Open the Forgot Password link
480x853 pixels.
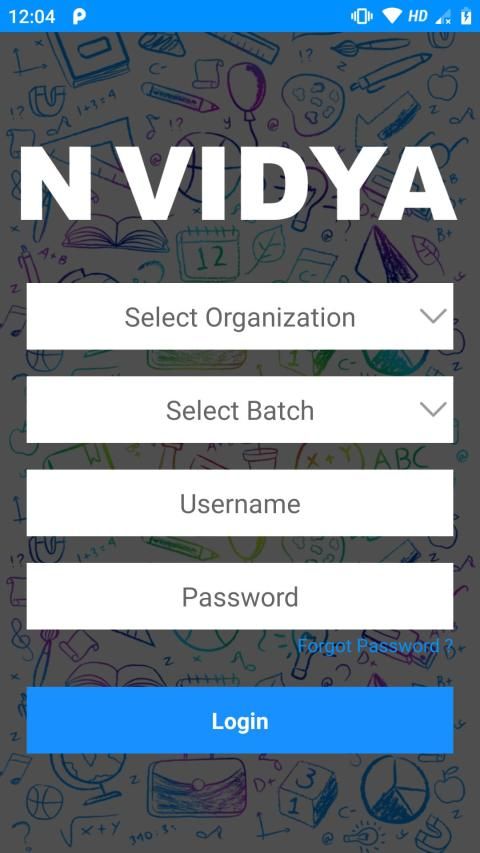point(375,646)
